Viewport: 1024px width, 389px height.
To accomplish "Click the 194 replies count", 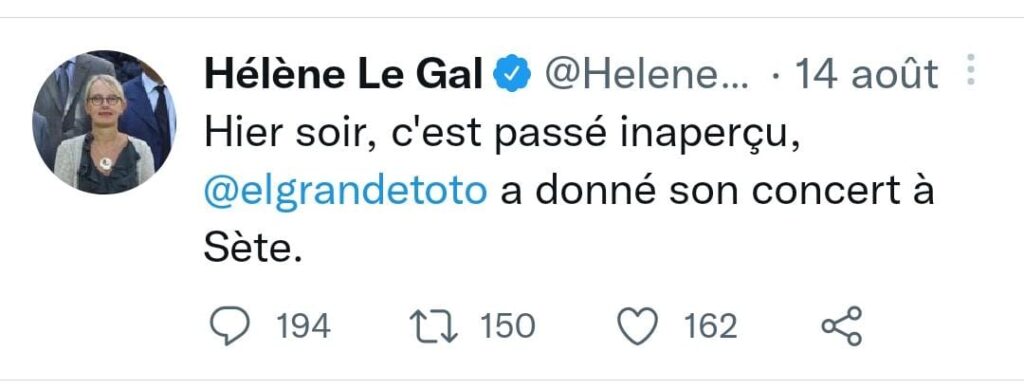I will [x=304, y=326].
